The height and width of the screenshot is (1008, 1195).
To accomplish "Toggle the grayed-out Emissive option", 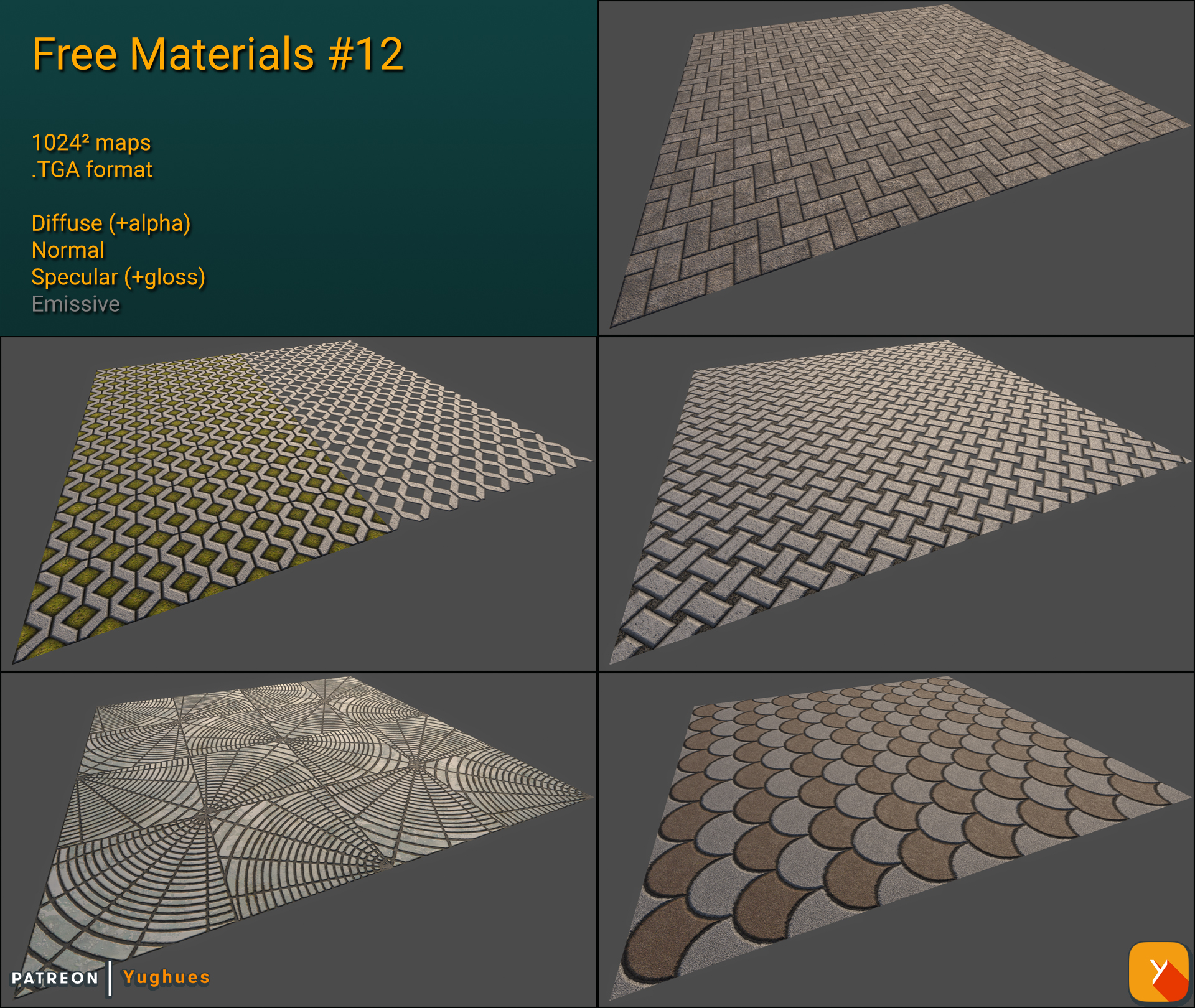I will point(75,304).
